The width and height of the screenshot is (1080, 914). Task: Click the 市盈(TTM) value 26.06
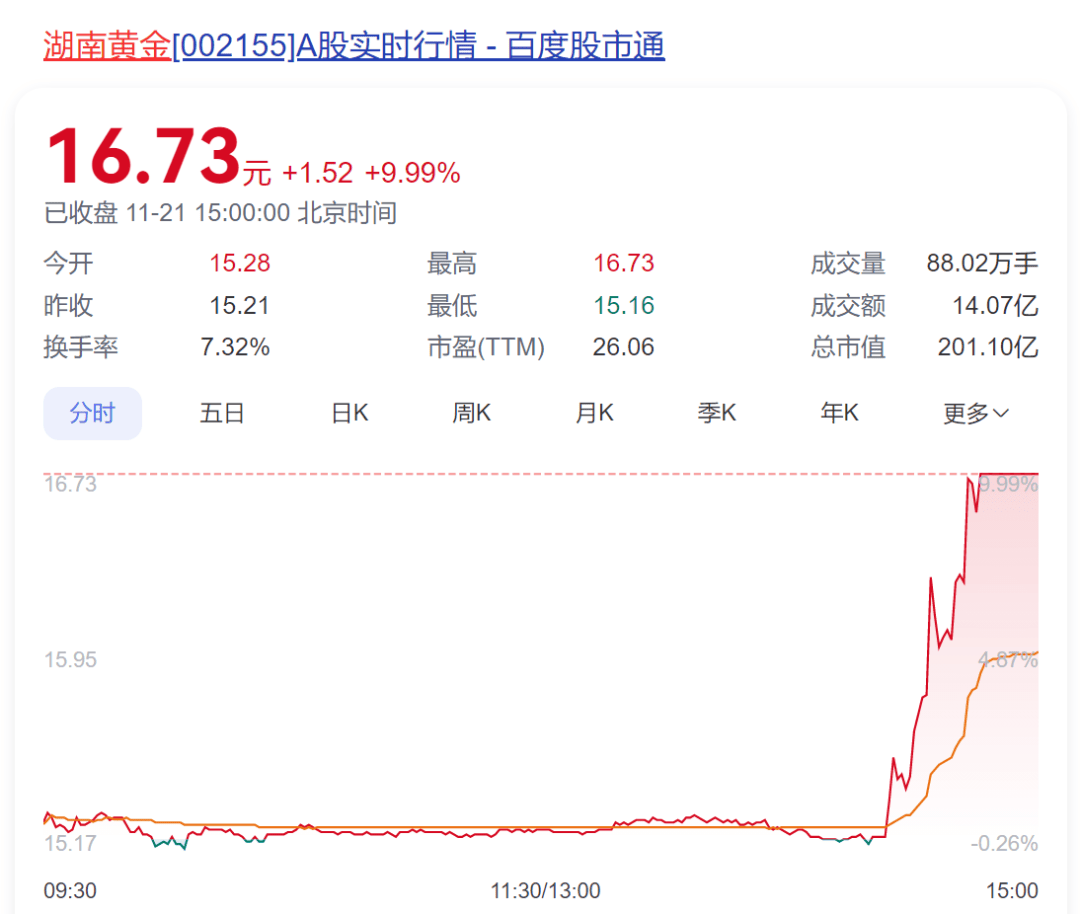coord(623,346)
